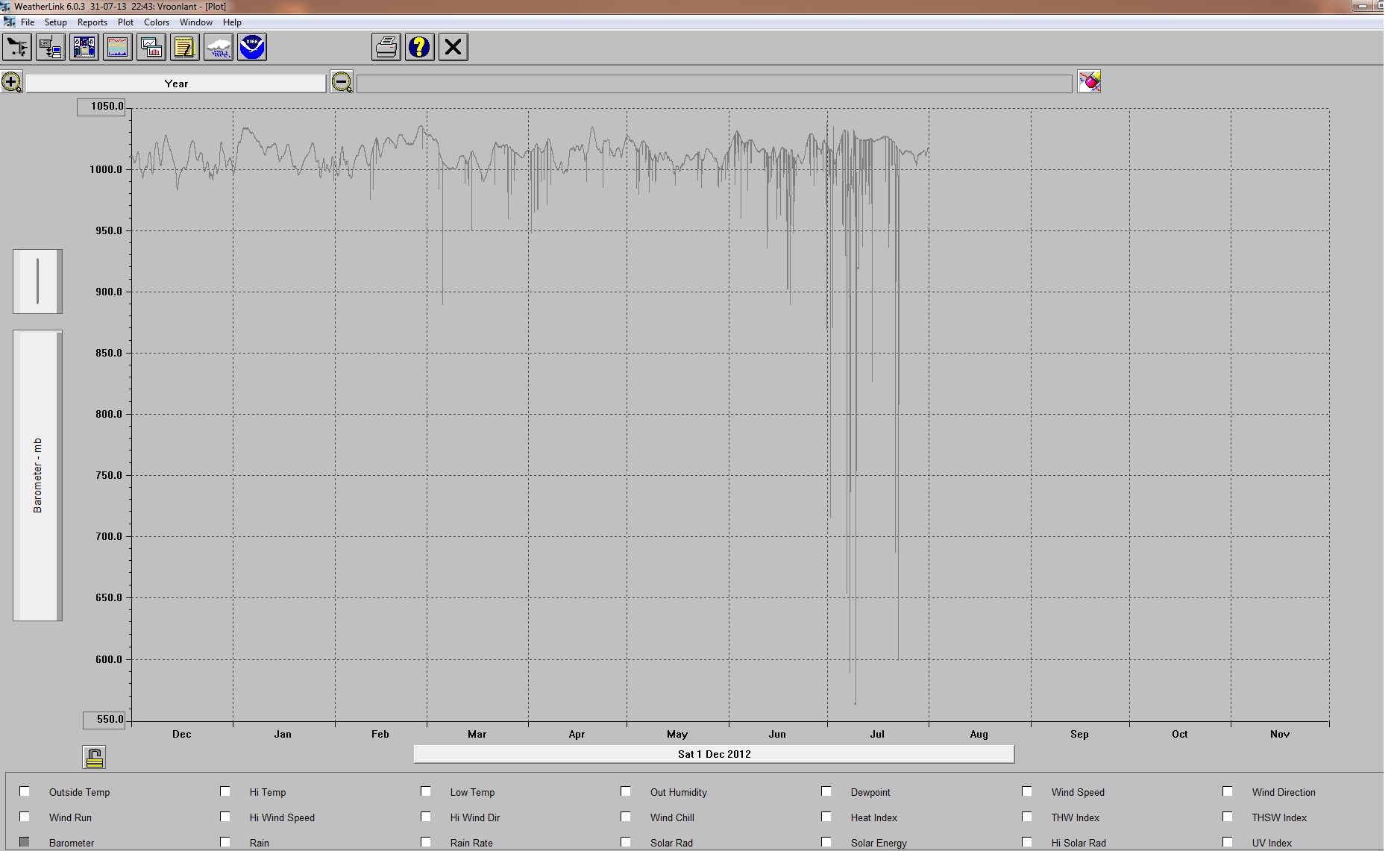The width and height of the screenshot is (1400, 851).
Task: Check the Rain Rate box
Action: click(x=426, y=842)
